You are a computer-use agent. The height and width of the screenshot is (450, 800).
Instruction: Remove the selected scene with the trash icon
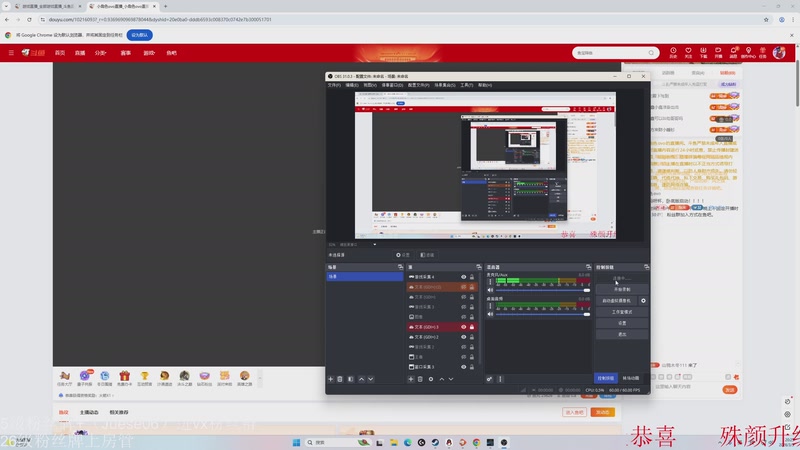340,379
